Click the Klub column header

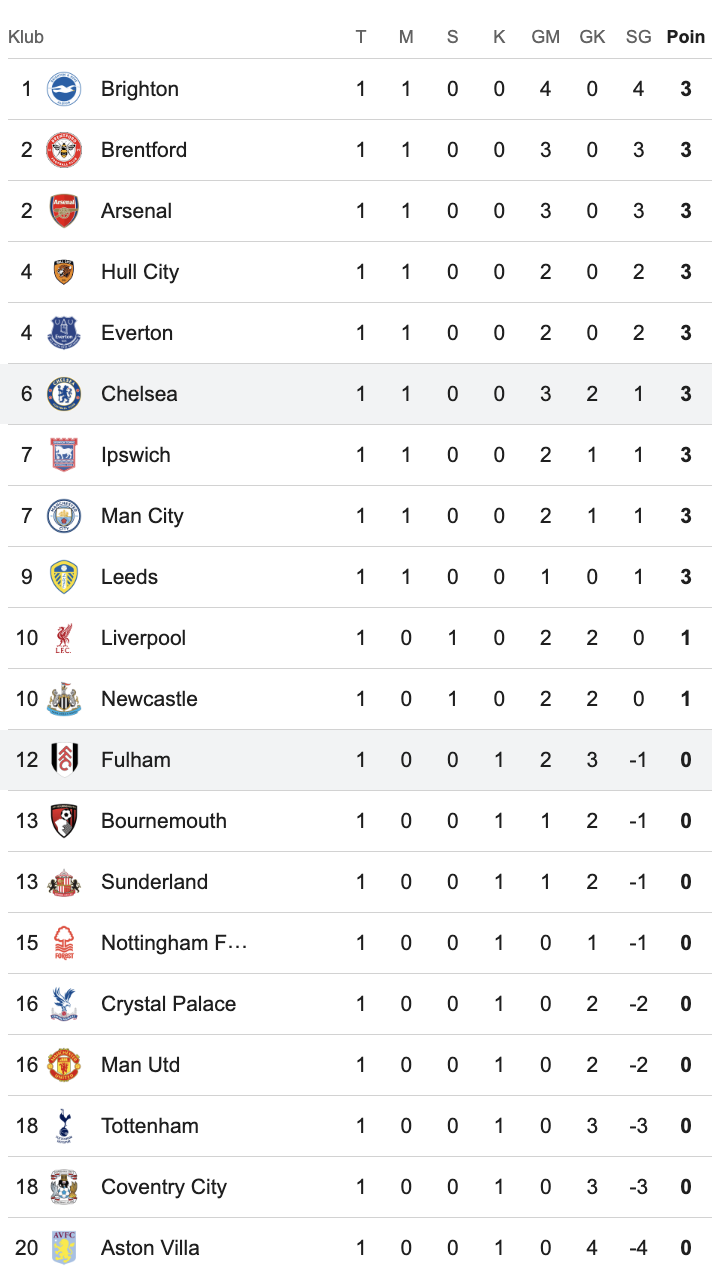(x=26, y=37)
